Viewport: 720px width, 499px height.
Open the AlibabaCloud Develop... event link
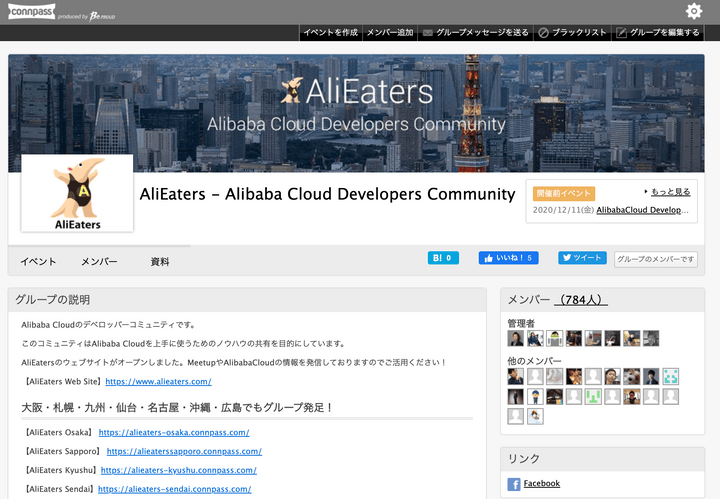click(x=642, y=210)
